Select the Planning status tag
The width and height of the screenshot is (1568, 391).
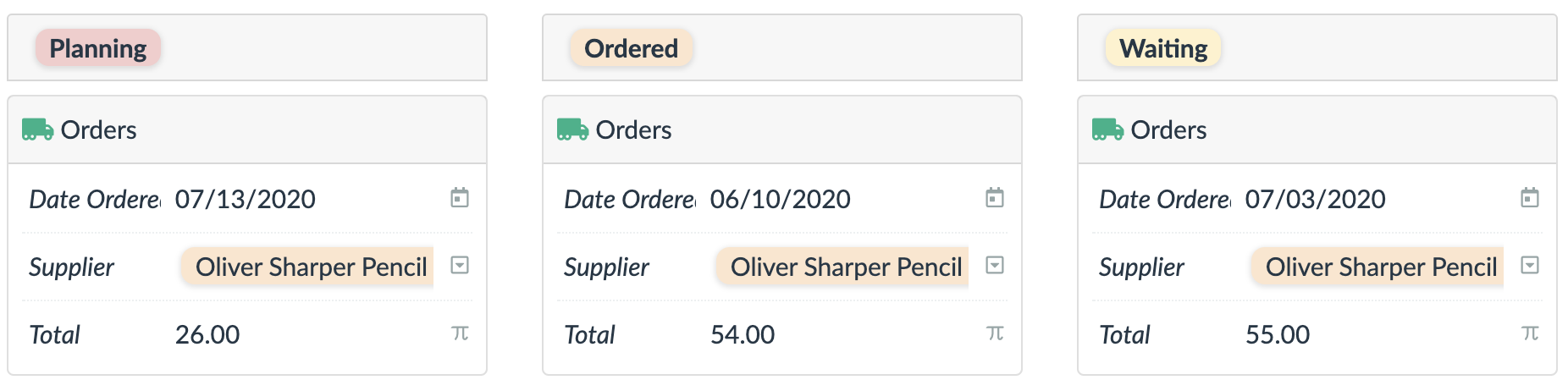(x=98, y=48)
